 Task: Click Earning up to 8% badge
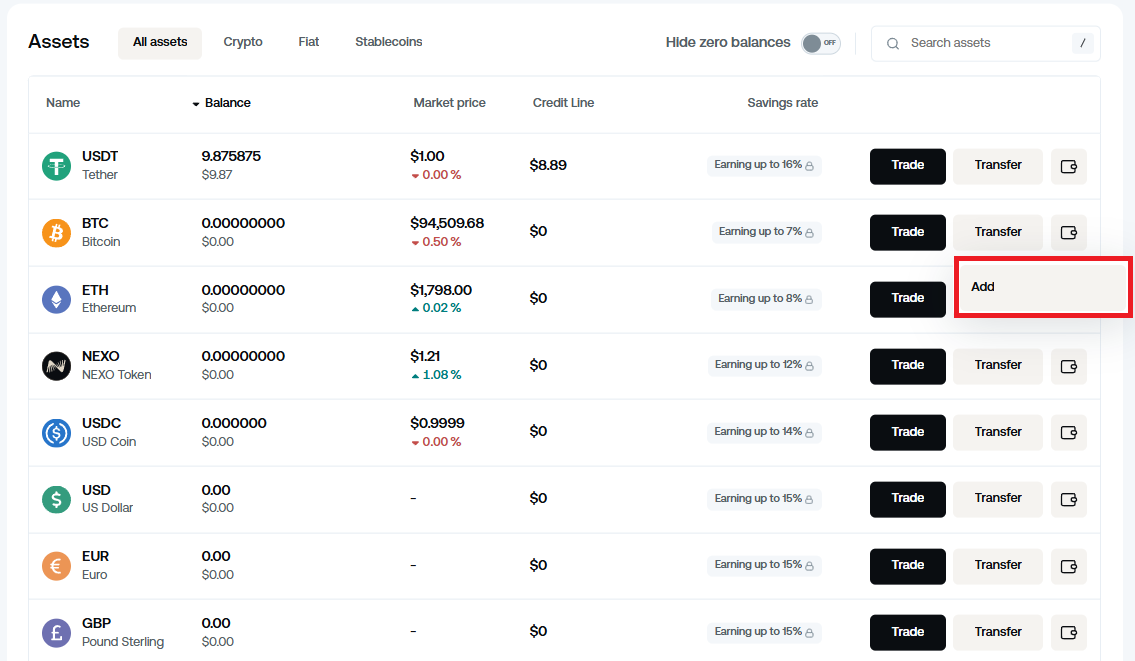[x=766, y=298]
